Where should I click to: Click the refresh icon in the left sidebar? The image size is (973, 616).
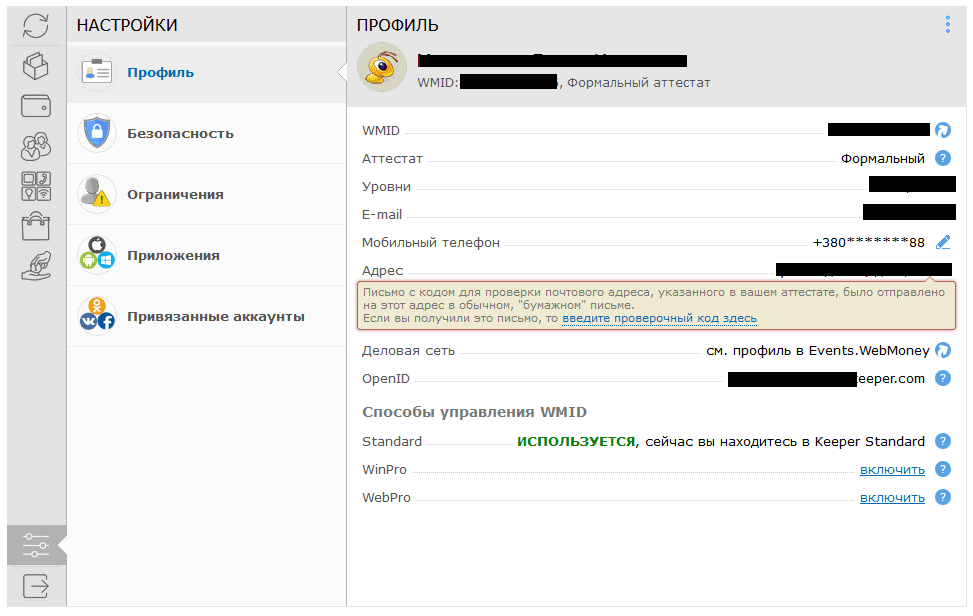coord(36,26)
